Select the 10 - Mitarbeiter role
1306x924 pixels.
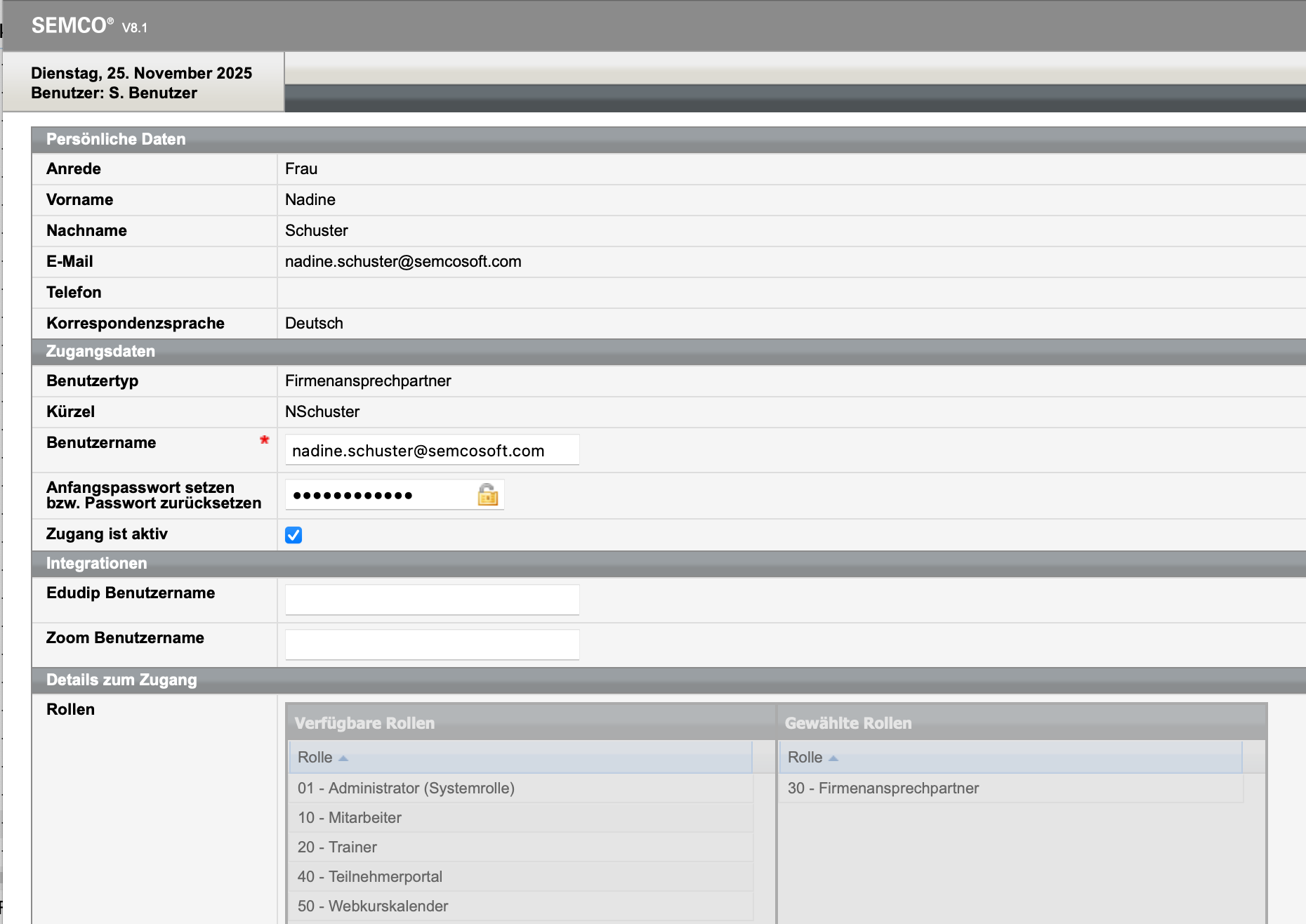click(350, 817)
